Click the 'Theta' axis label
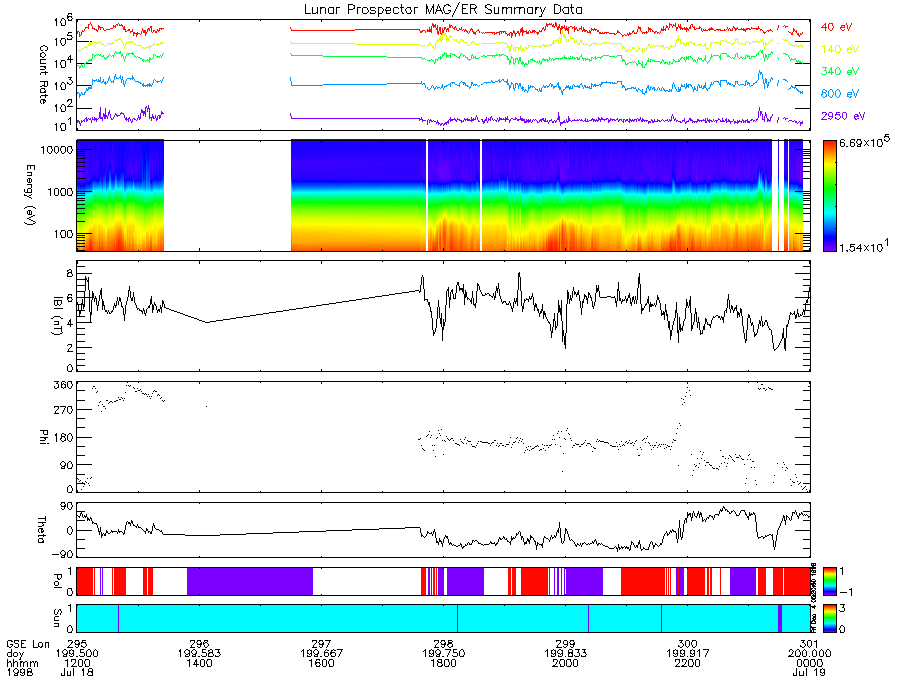The width and height of the screenshot is (900, 700). tap(41, 529)
